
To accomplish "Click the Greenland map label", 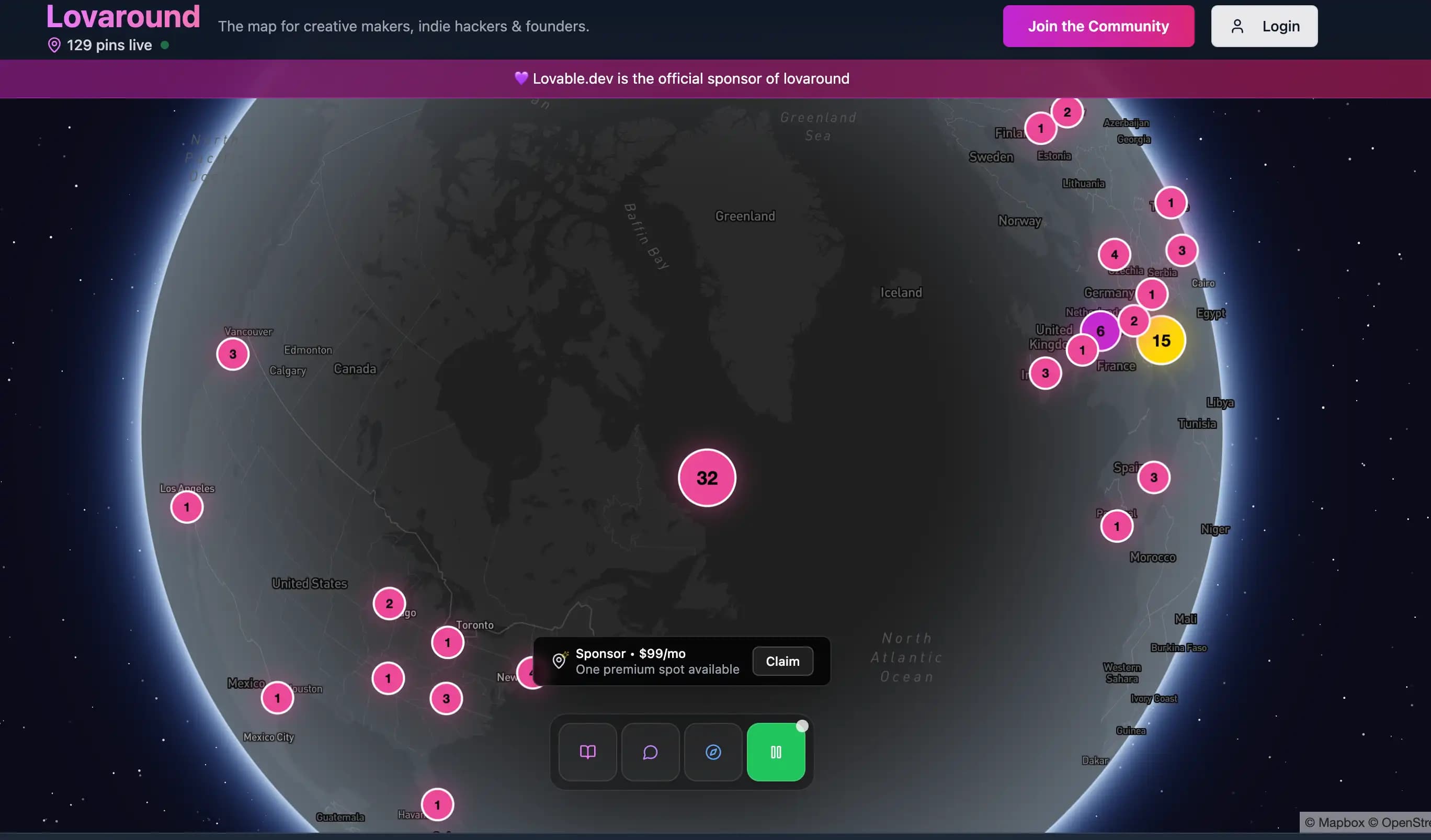I will click(x=744, y=216).
